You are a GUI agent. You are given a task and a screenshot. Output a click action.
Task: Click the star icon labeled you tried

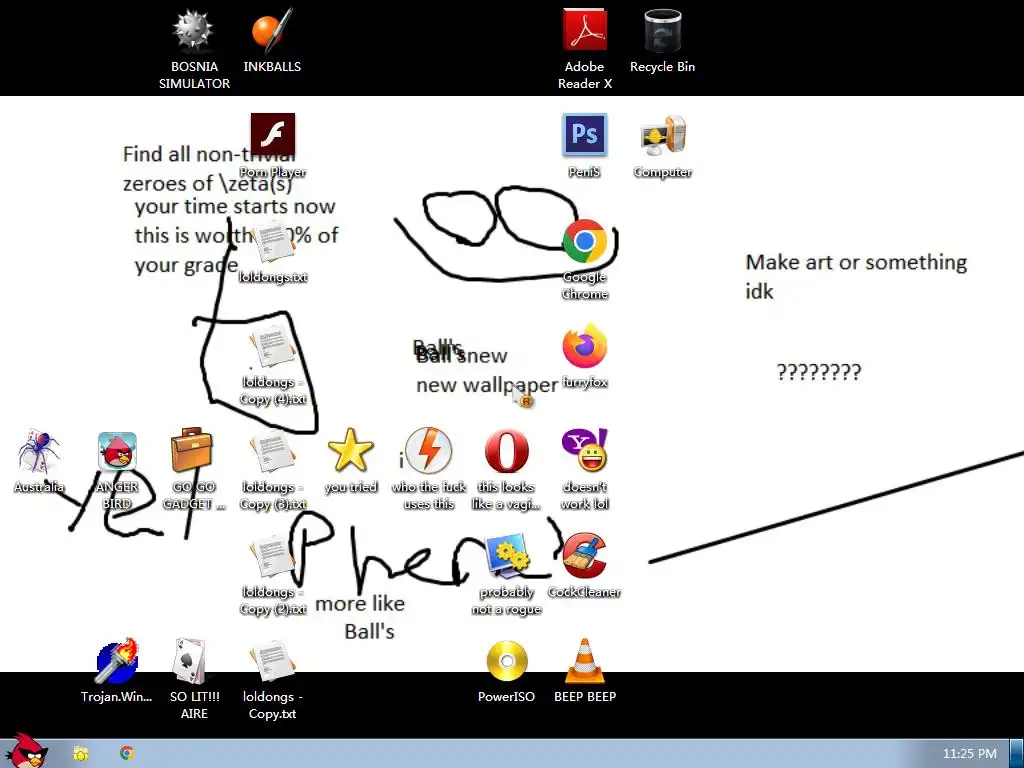coord(351,461)
